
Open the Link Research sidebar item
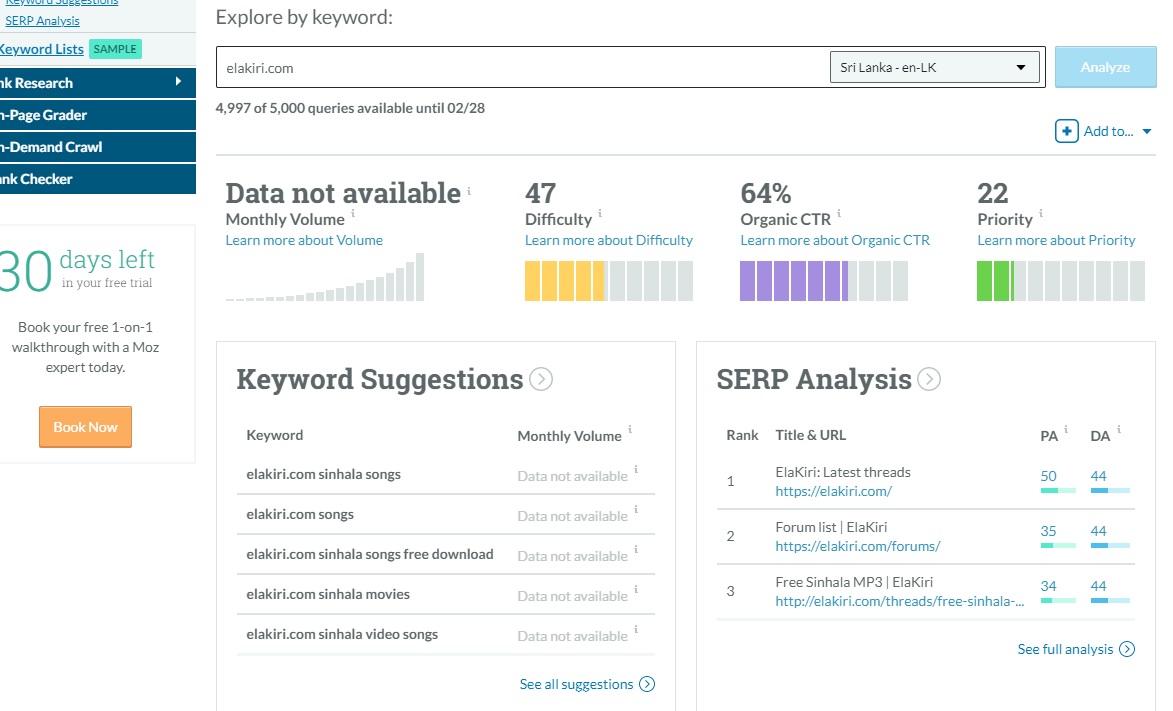pos(97,83)
